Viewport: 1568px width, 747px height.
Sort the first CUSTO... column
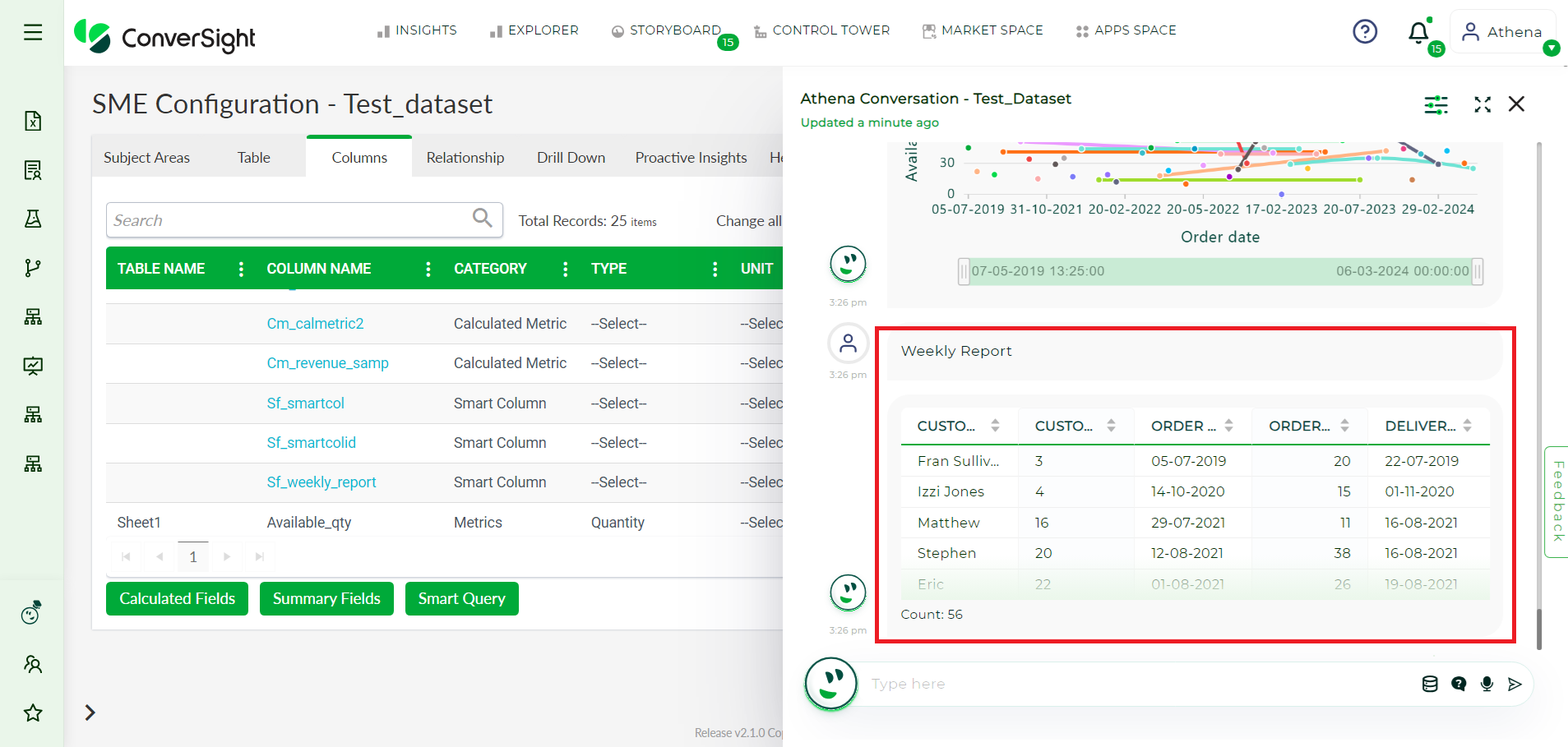(x=995, y=425)
